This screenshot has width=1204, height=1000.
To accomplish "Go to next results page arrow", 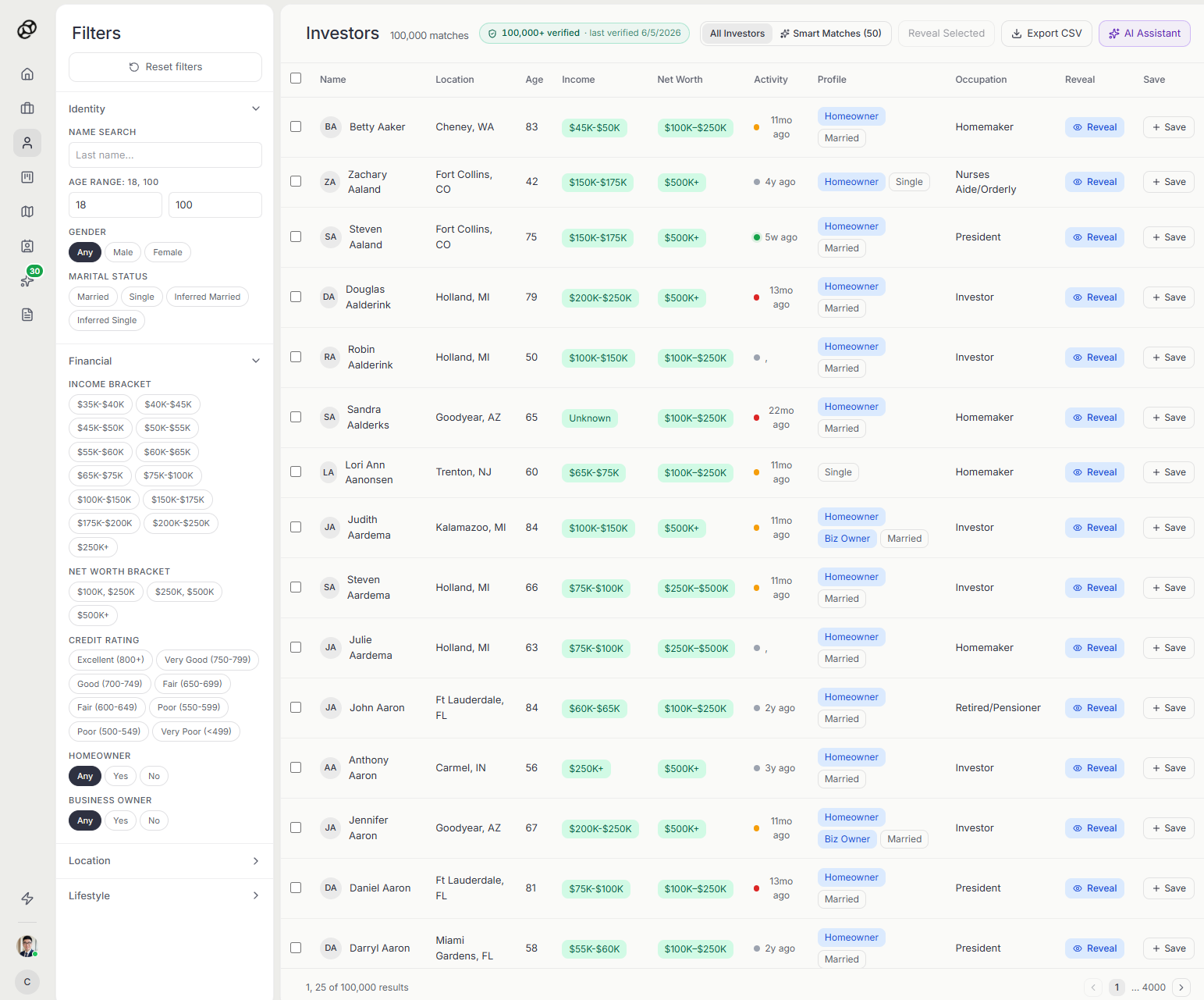I will 1181,988.
